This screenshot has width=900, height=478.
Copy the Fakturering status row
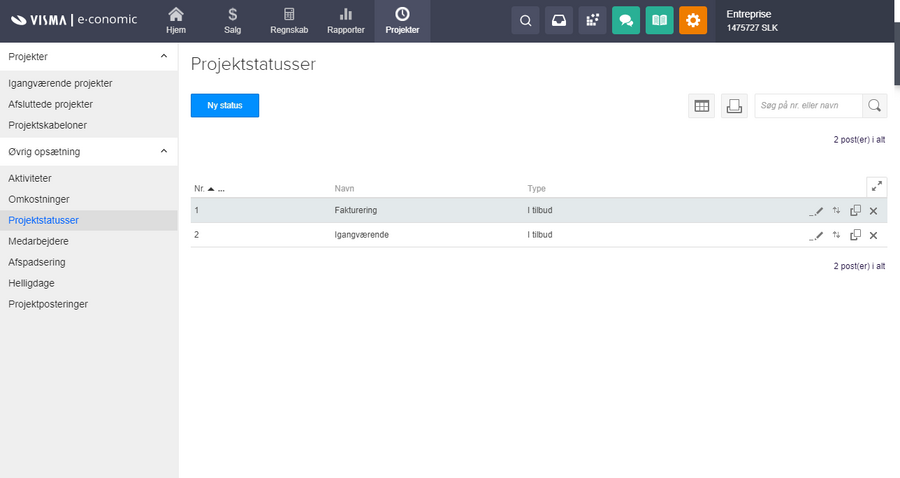[855, 211]
